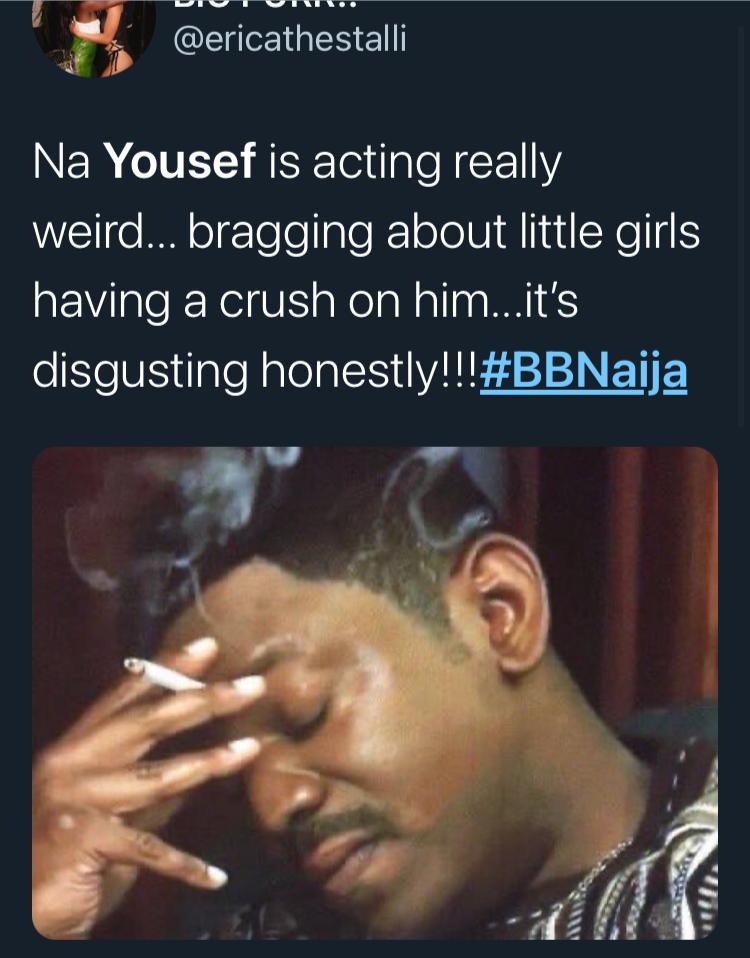Click the @ericathestalli username handle
The height and width of the screenshot is (958, 750).
[x=291, y=39]
